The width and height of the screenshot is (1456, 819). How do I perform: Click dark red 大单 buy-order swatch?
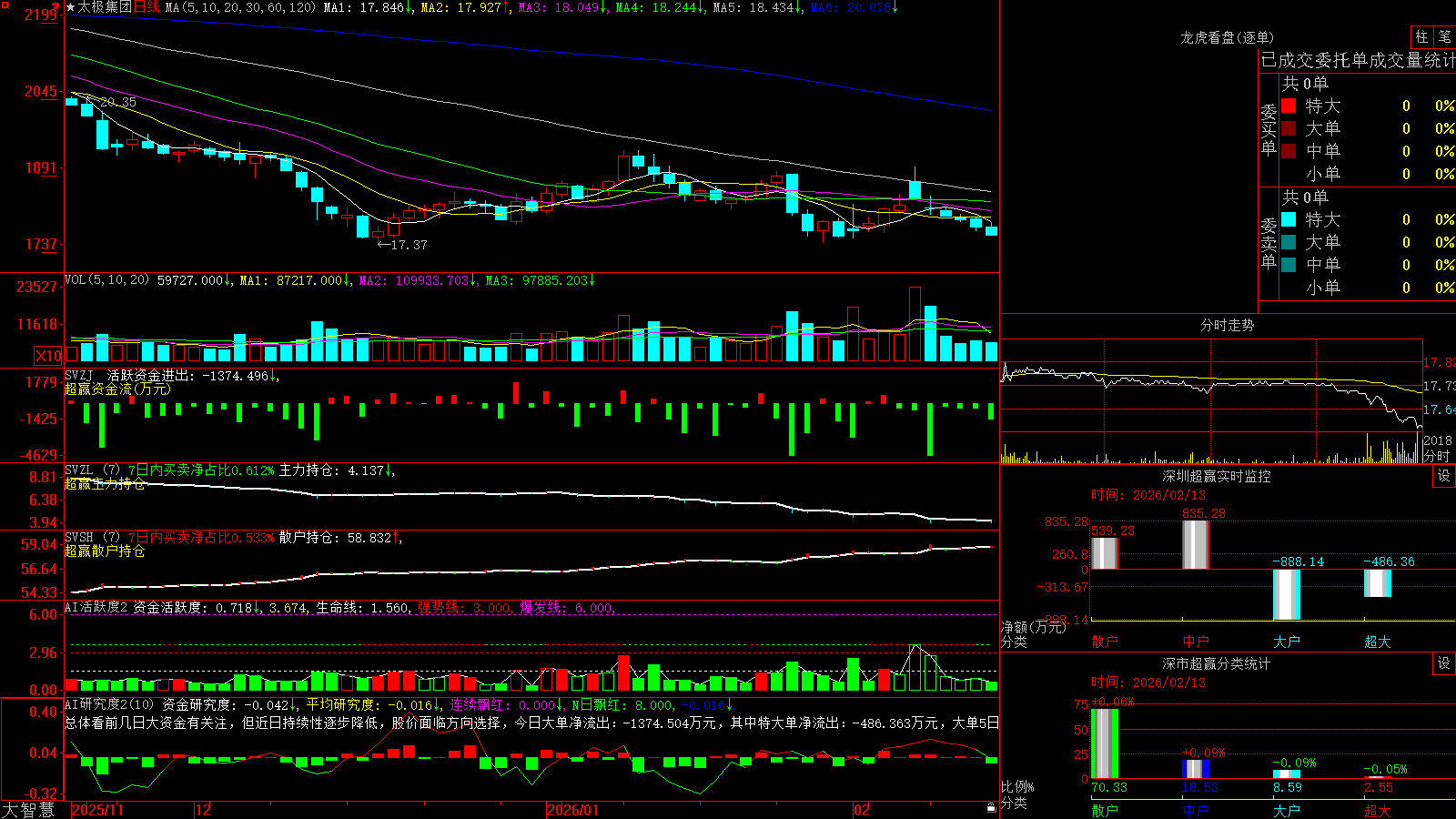1289,128
